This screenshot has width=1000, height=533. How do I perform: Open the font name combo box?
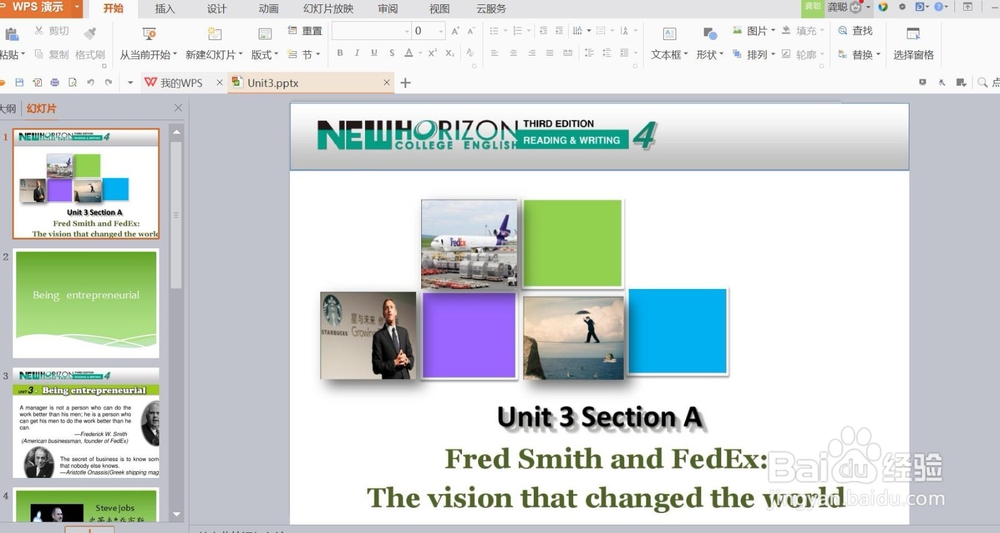[371, 31]
